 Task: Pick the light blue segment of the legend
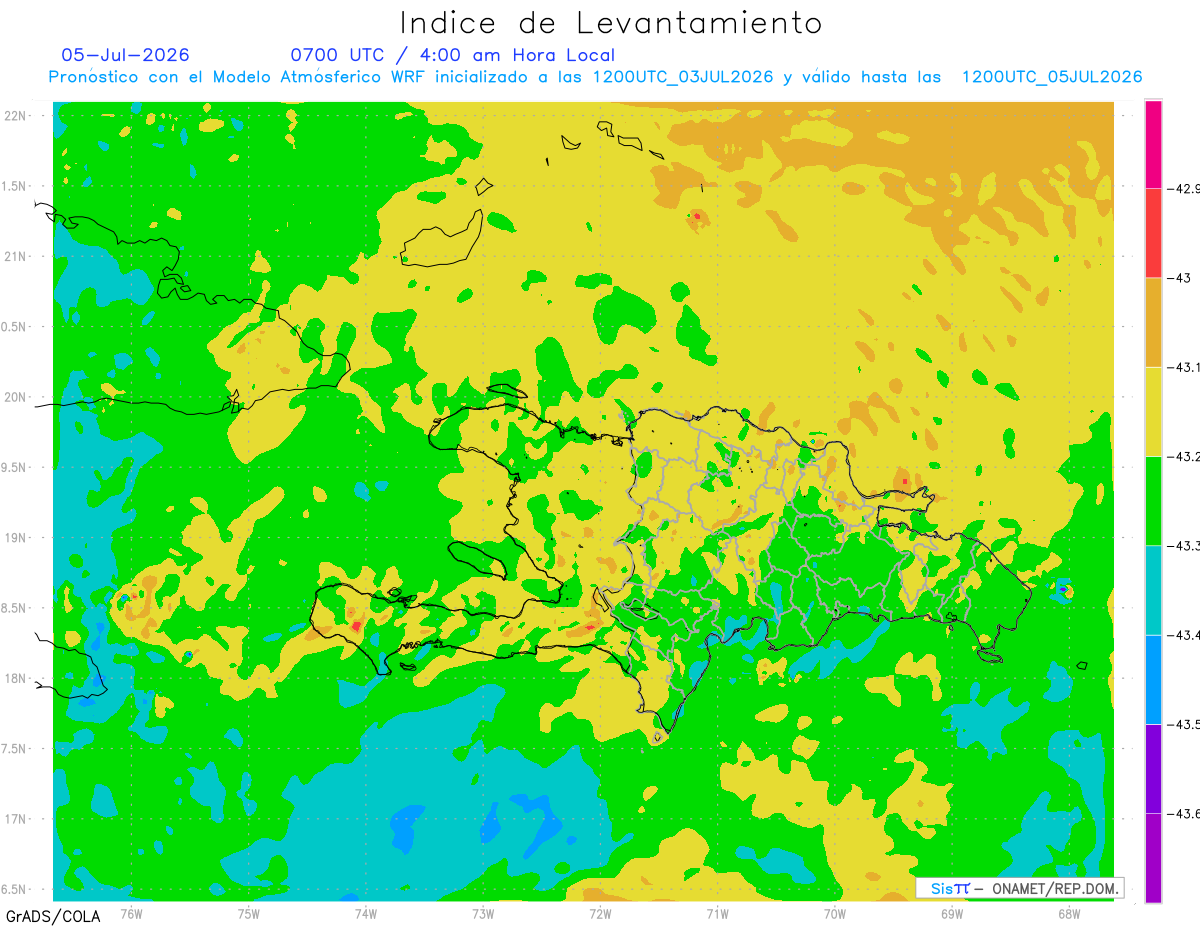point(1153,679)
